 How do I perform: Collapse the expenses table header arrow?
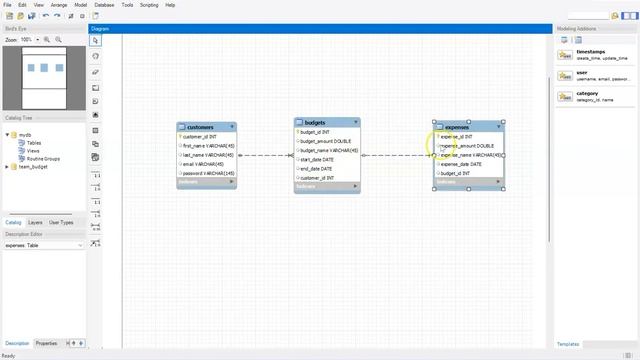coord(498,127)
